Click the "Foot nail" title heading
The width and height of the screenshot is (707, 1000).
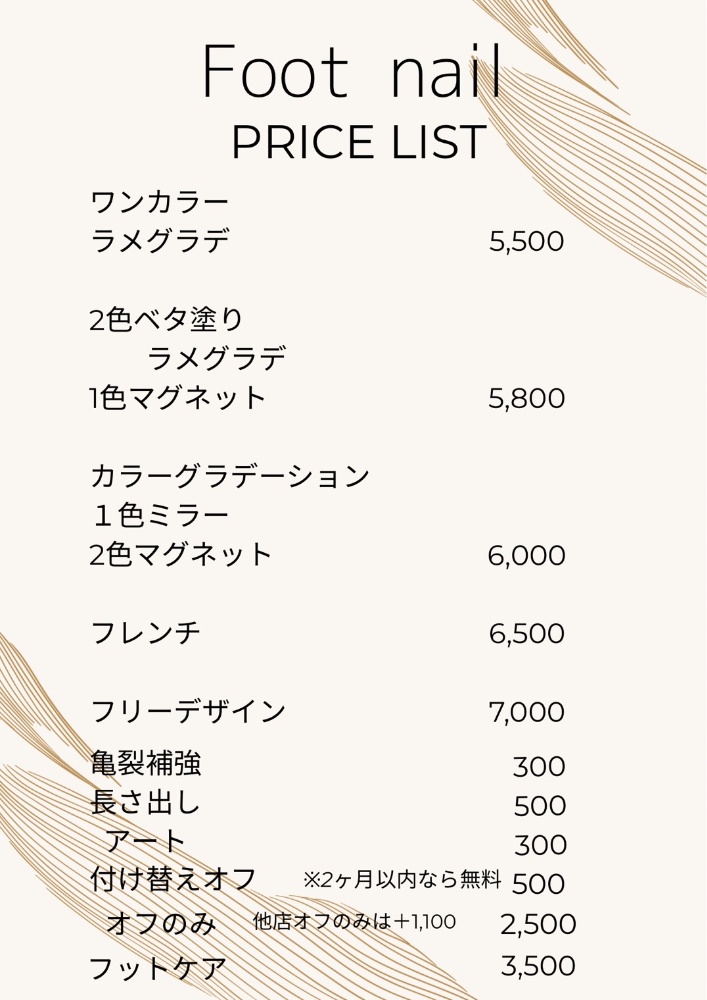351,72
